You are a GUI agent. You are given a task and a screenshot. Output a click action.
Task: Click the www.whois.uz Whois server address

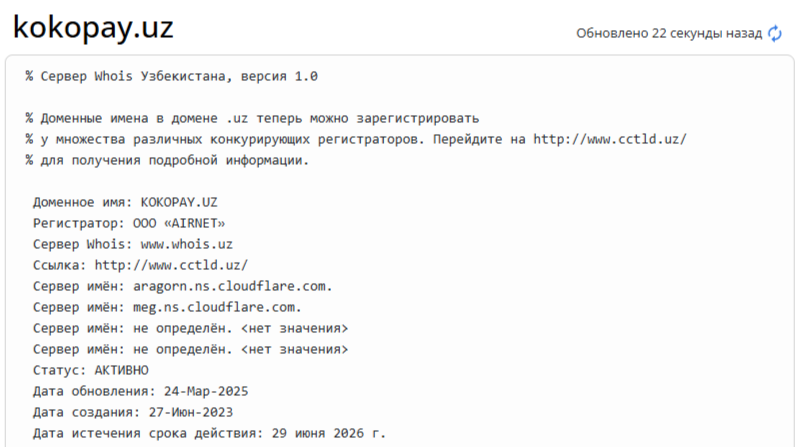coord(189,243)
